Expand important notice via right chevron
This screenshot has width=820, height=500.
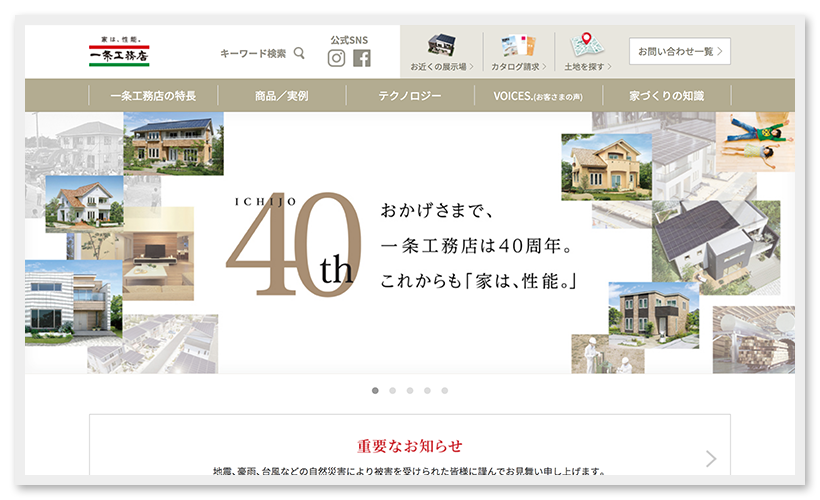711,458
